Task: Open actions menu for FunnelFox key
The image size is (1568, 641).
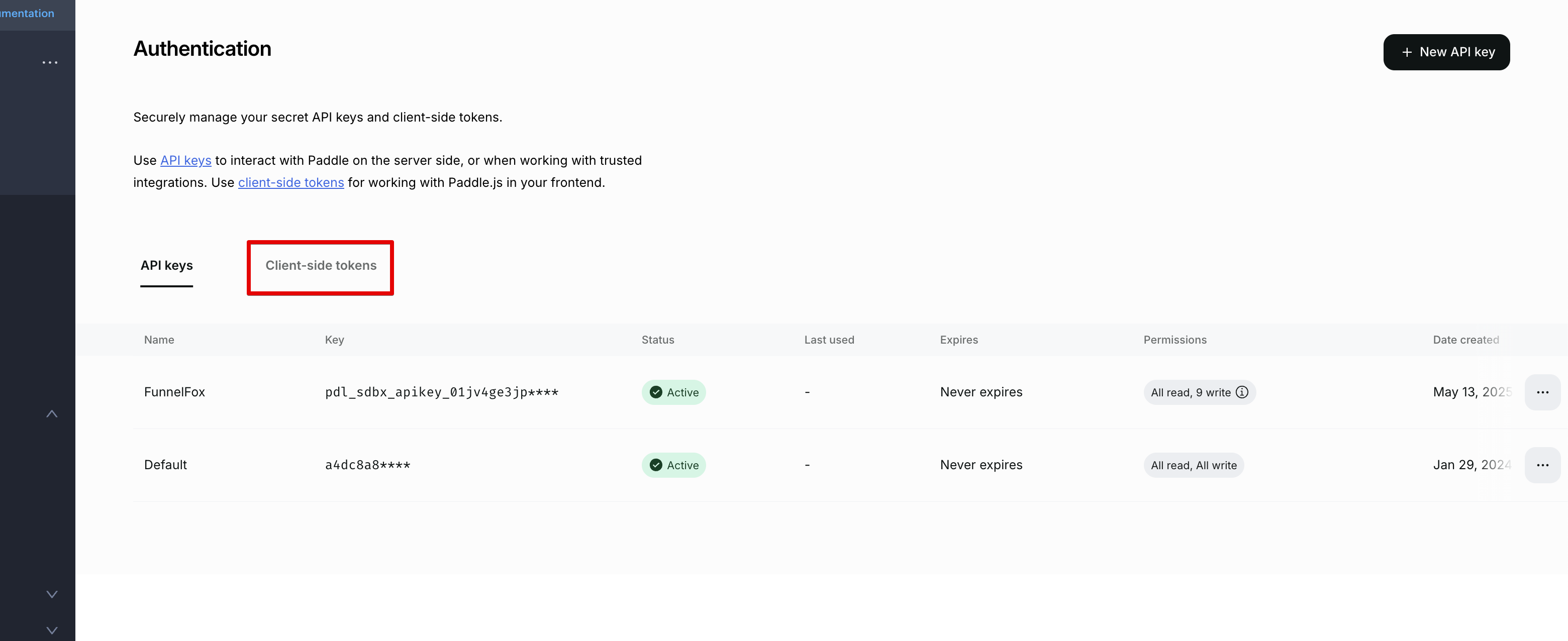Action: [1541, 392]
